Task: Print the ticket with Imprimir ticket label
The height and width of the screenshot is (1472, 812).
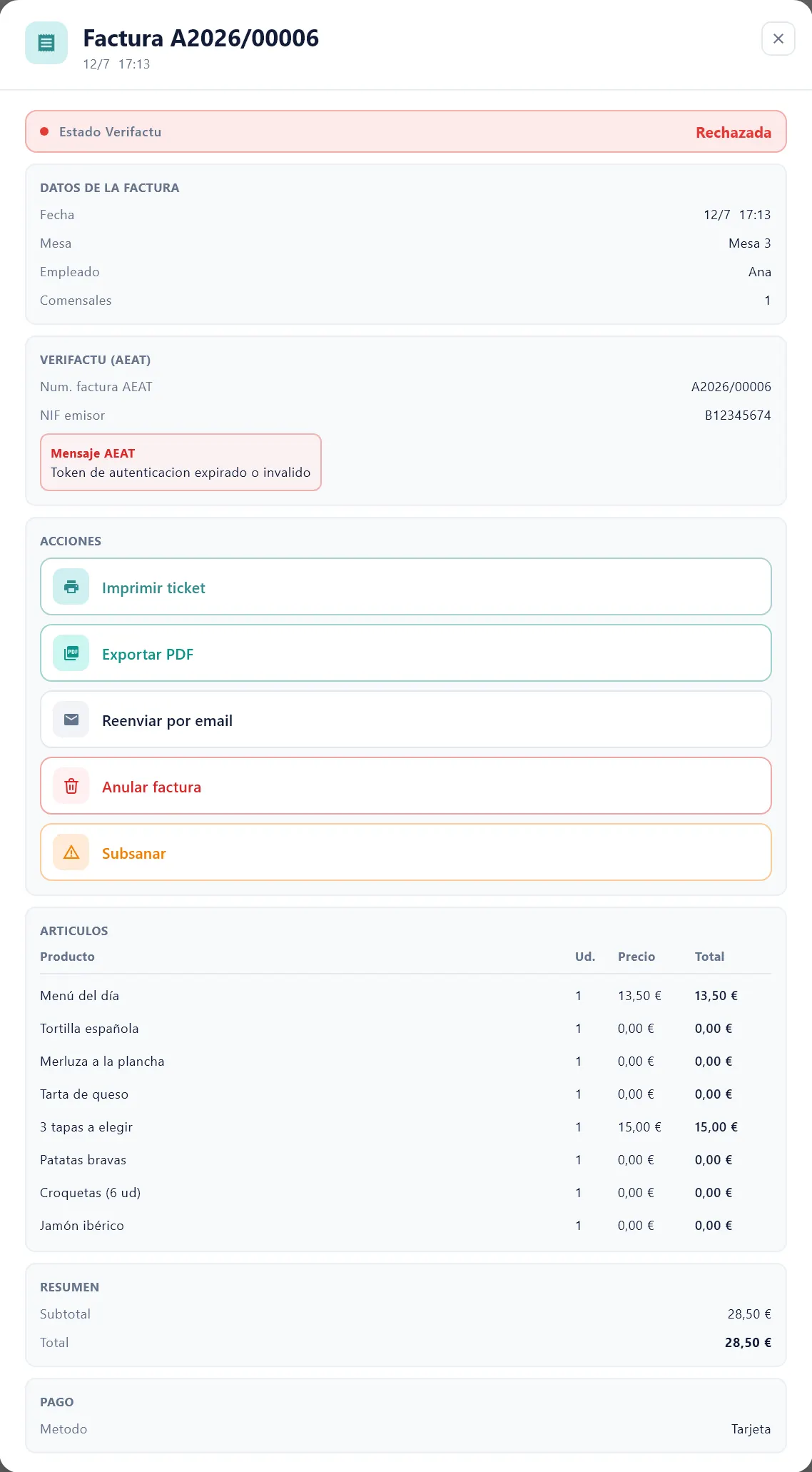Action: pos(153,588)
